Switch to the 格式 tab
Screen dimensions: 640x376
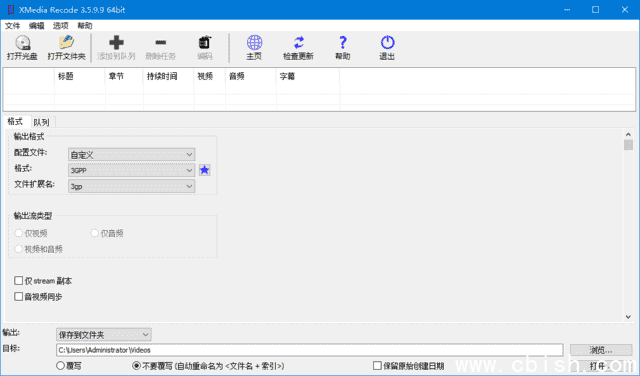15,122
